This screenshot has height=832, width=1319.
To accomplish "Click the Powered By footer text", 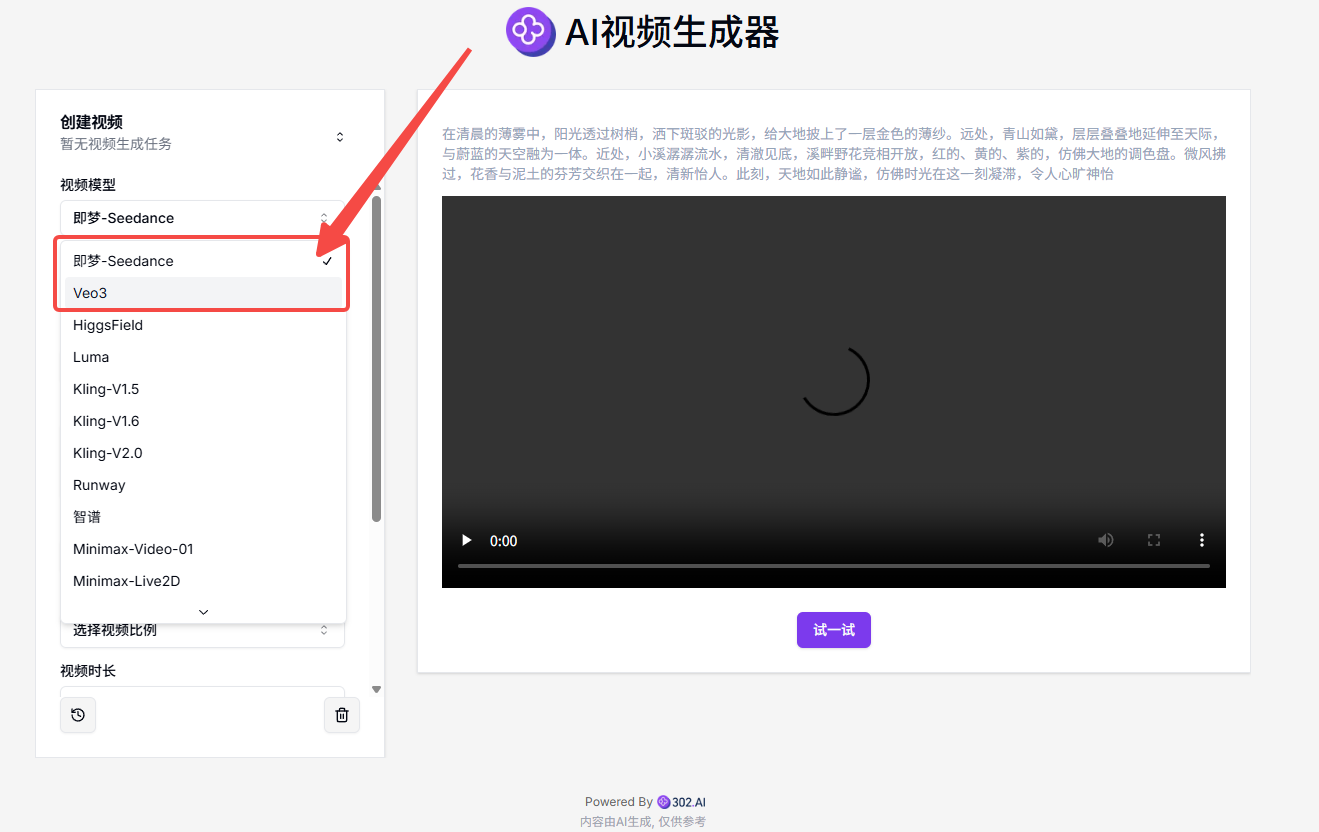I will coord(618,802).
